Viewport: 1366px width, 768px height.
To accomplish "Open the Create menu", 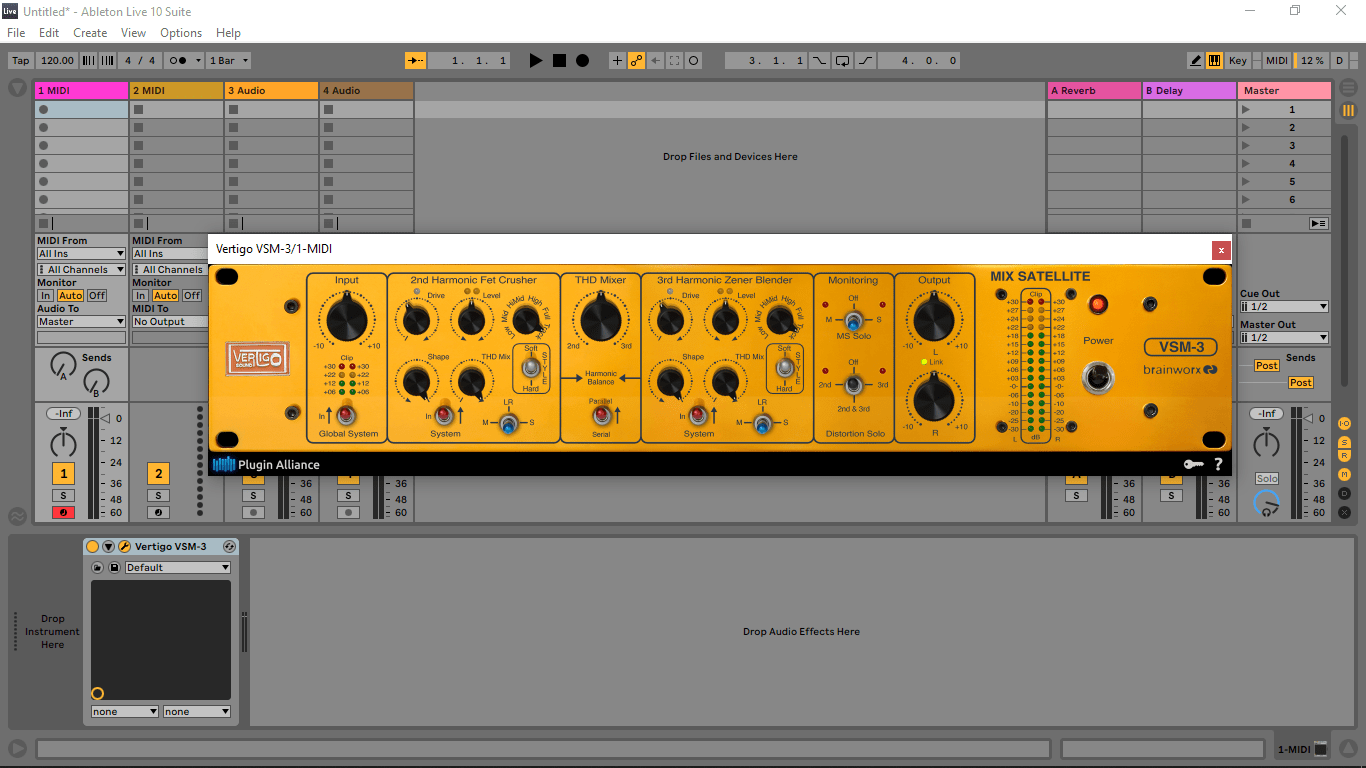I will 90,33.
